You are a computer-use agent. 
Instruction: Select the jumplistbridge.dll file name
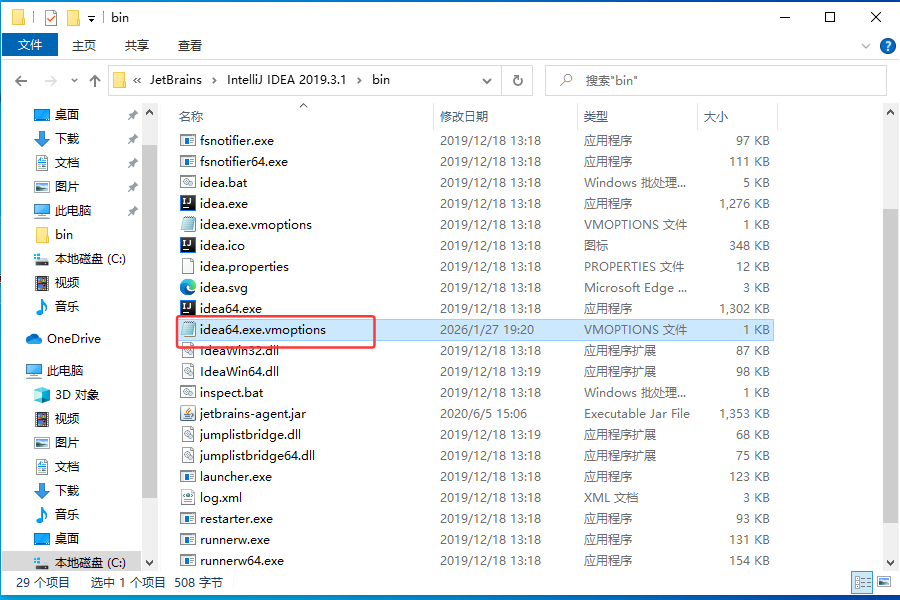coord(250,435)
